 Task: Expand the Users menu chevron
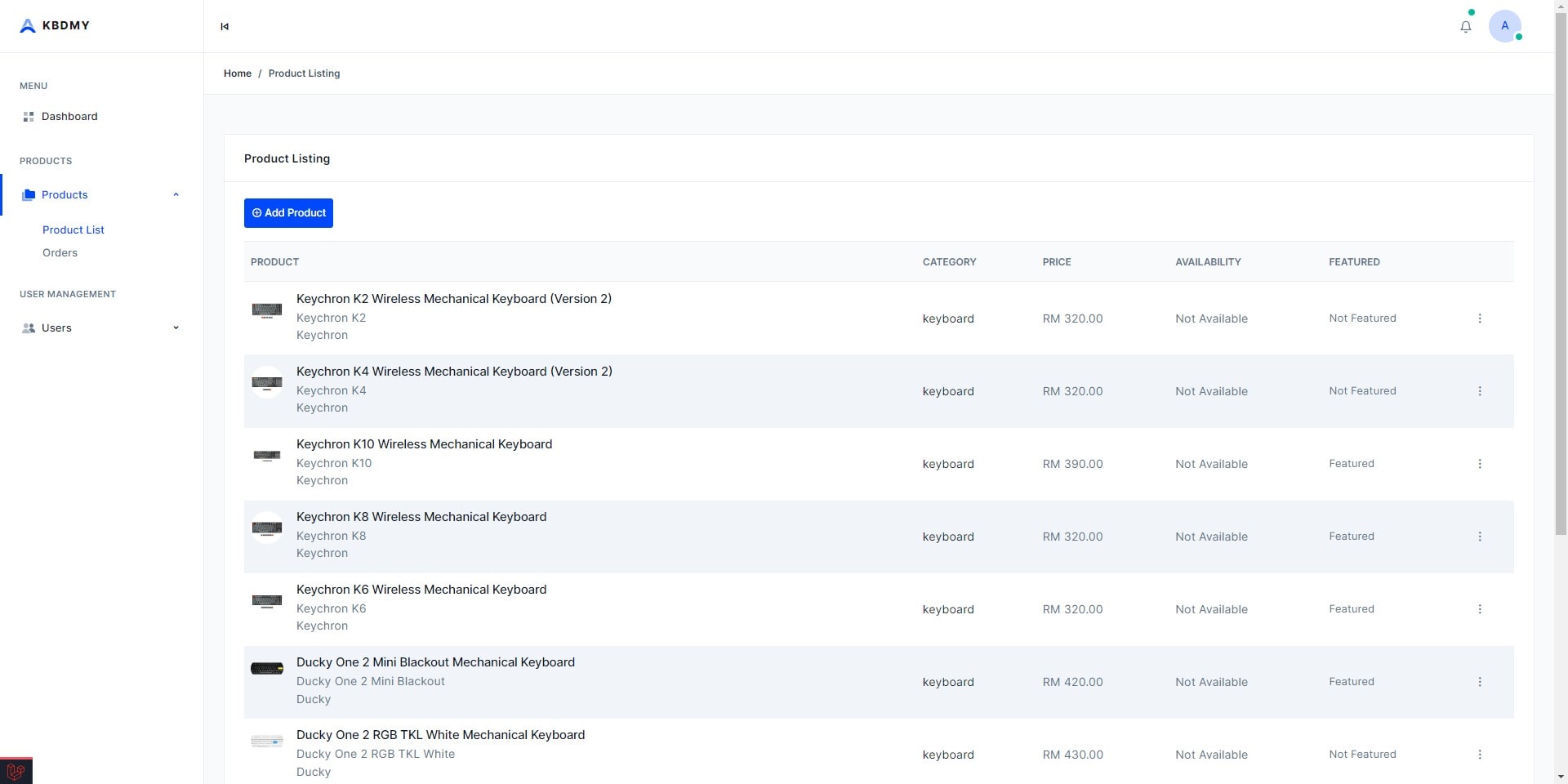tap(176, 328)
